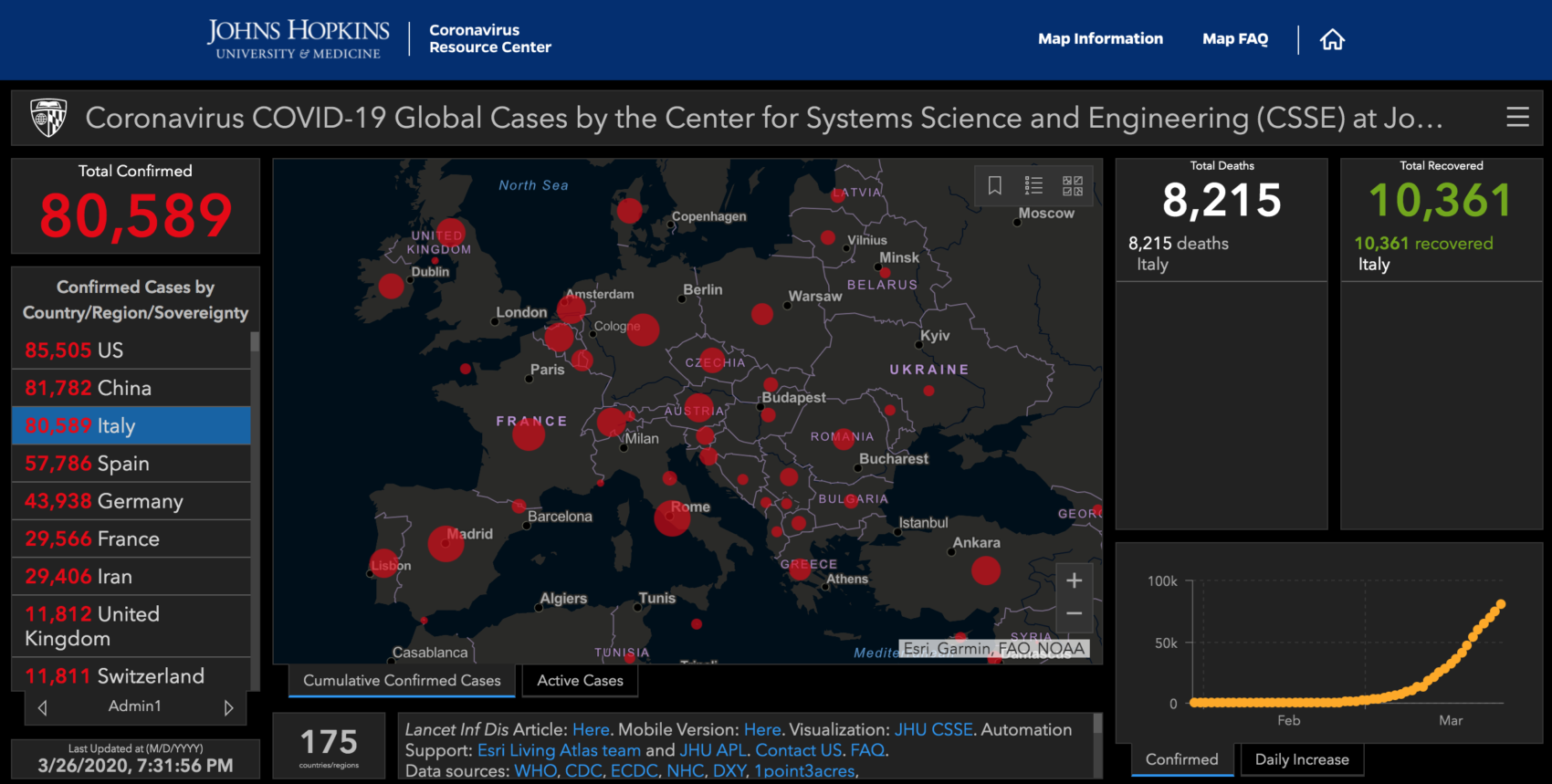
Task: Switch to Active Cases tab
Action: 580,681
